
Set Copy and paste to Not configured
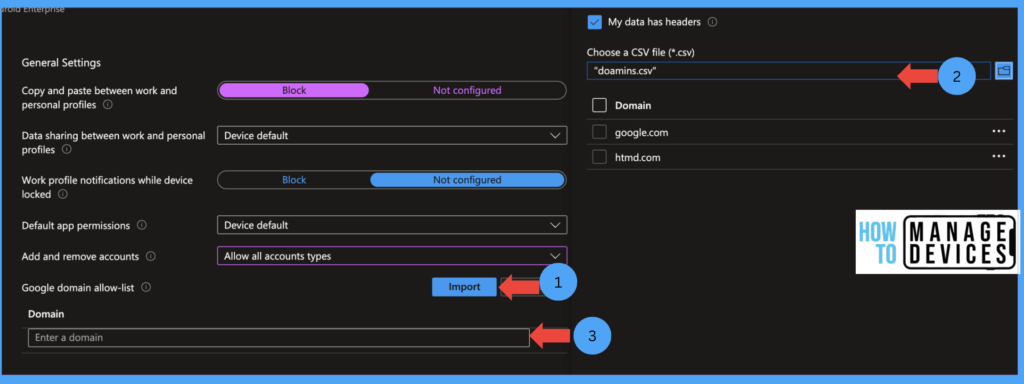click(467, 90)
